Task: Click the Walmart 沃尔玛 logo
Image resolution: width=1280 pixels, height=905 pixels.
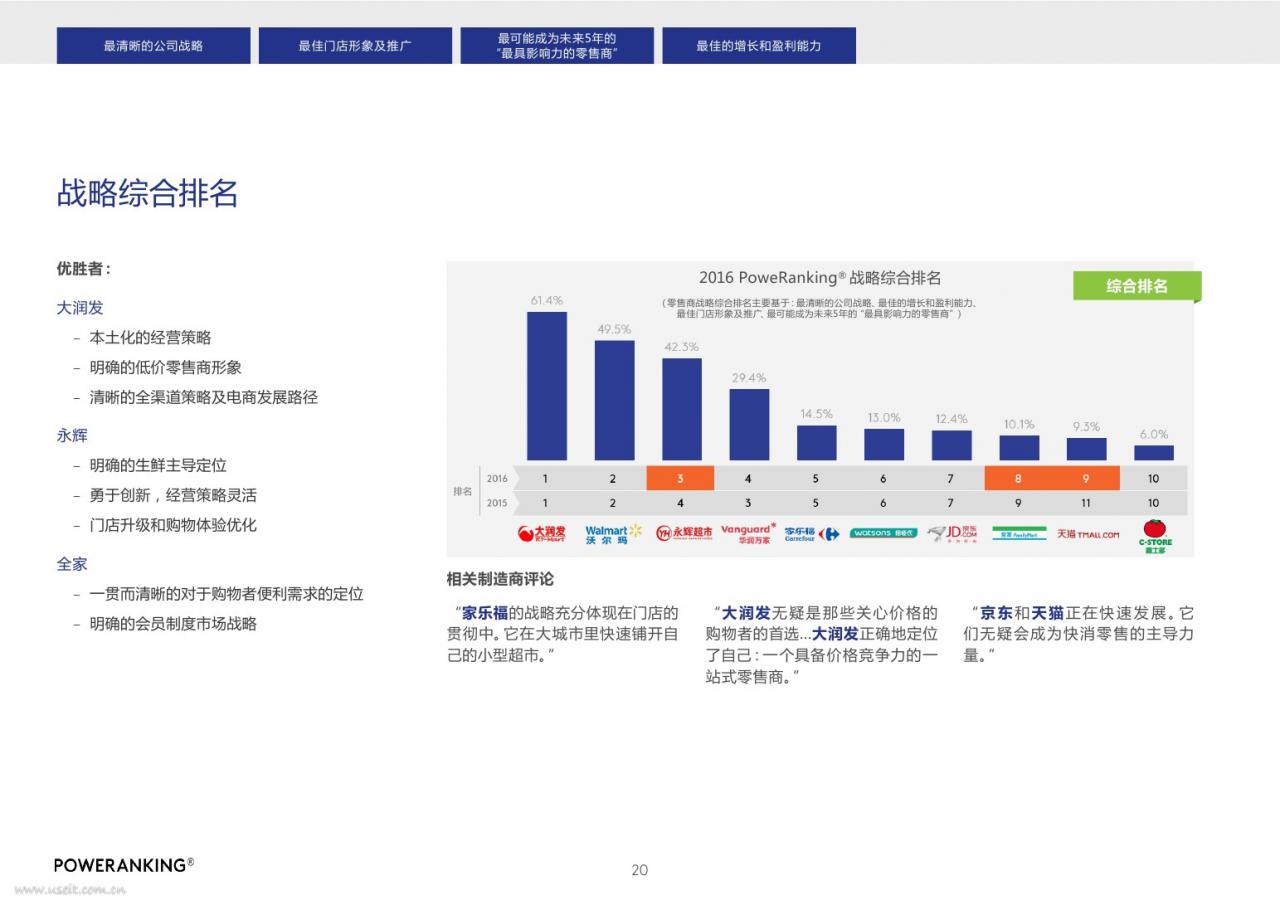Action: [x=613, y=534]
